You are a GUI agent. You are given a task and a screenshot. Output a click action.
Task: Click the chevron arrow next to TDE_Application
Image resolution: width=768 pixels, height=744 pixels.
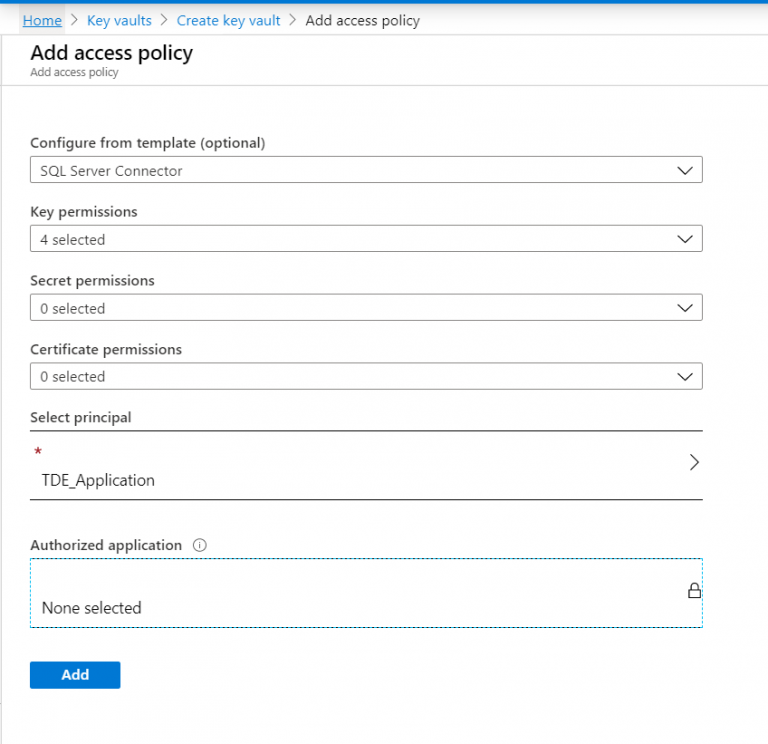coord(694,463)
